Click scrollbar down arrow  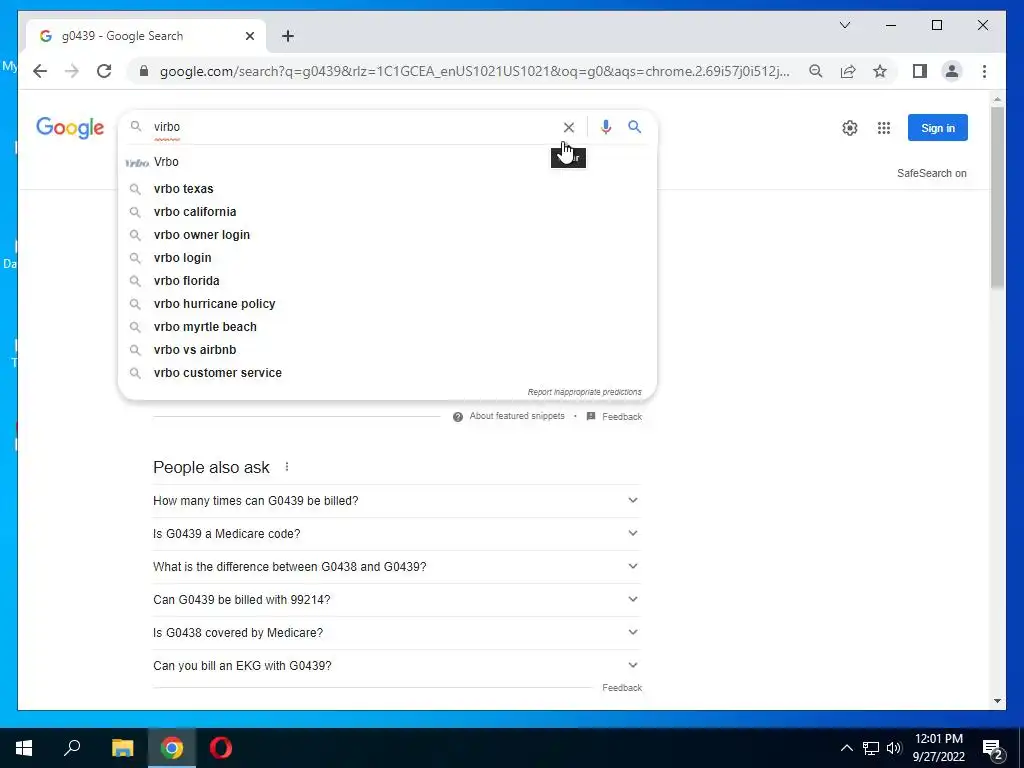pos(997,701)
